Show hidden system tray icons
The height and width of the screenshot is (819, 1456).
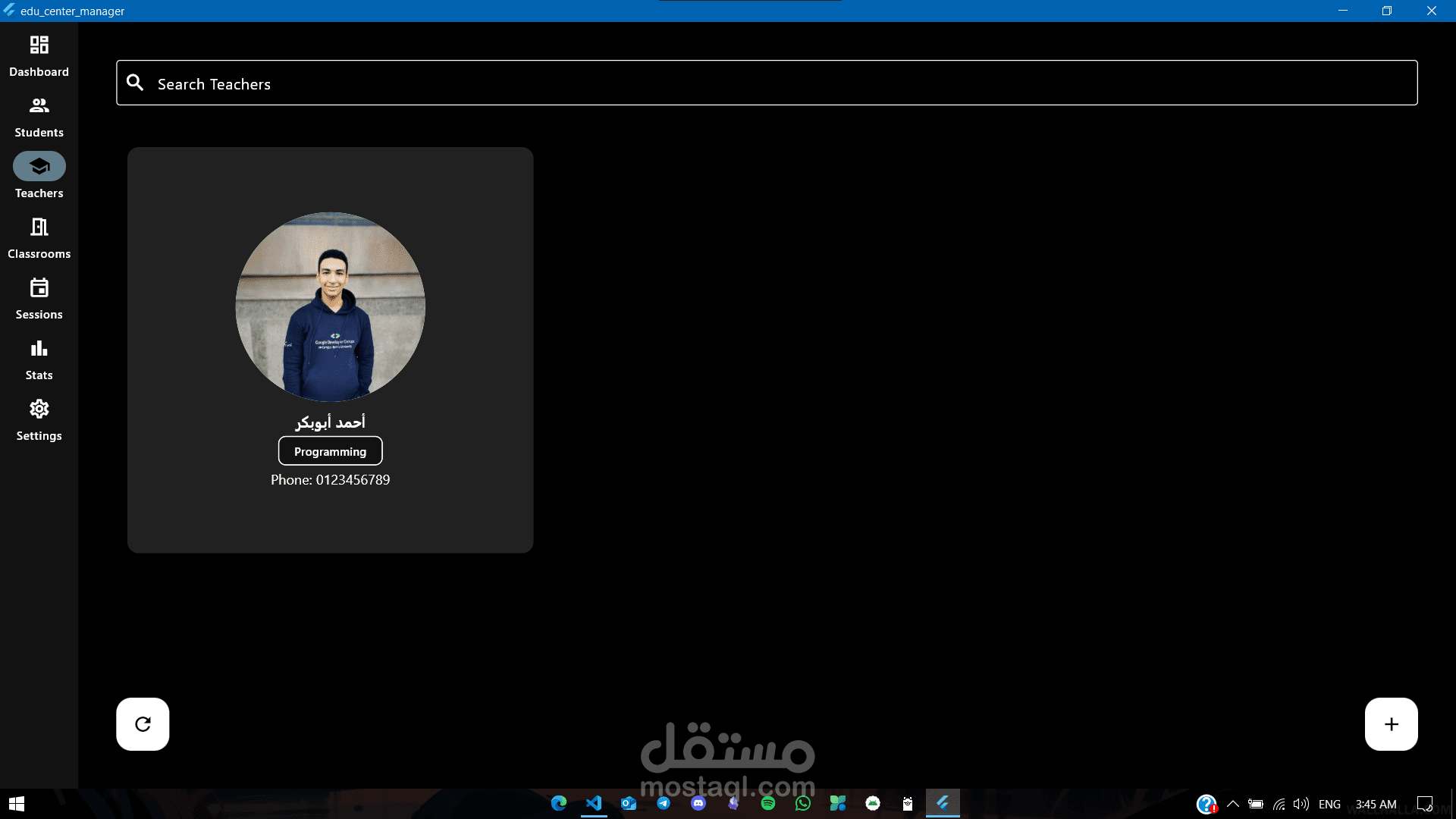point(1233,804)
